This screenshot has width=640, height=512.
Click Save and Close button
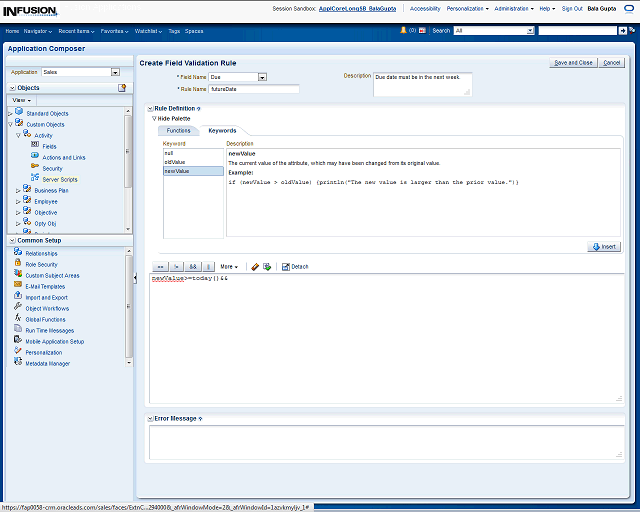[x=573, y=62]
